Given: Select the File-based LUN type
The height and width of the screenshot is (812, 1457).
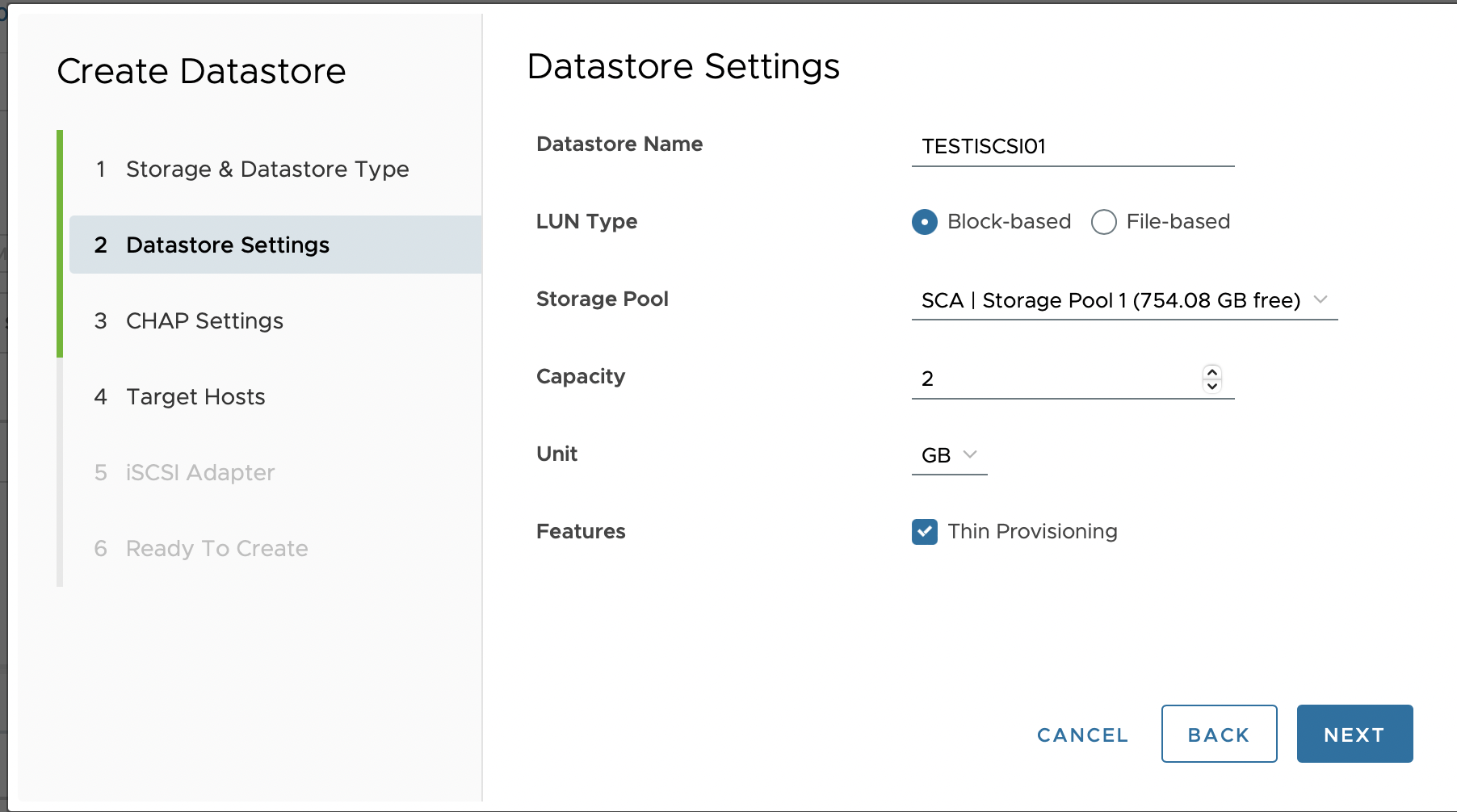Looking at the screenshot, I should 1104,222.
